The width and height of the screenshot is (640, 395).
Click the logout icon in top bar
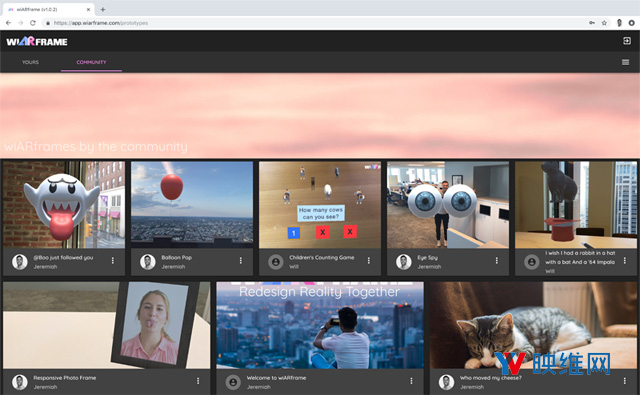coord(627,41)
